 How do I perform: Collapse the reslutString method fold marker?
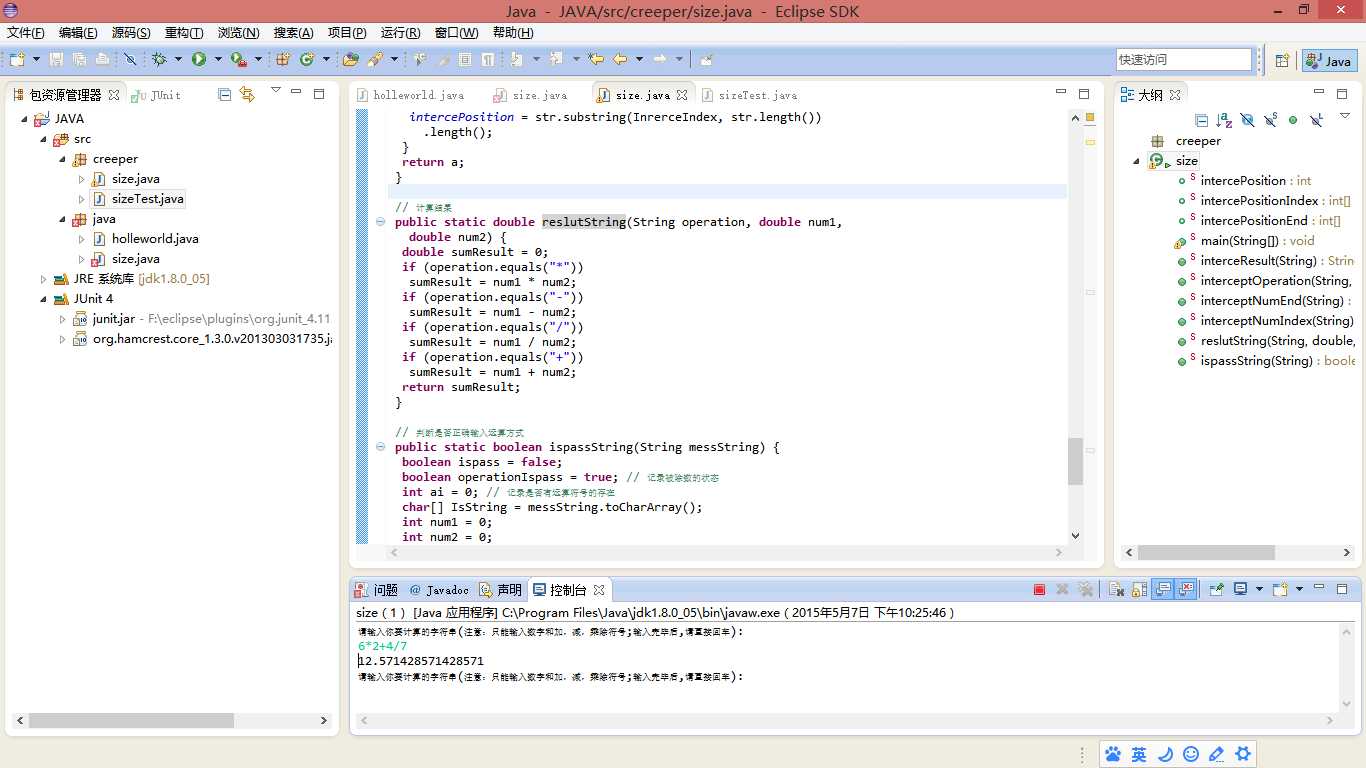coord(381,222)
